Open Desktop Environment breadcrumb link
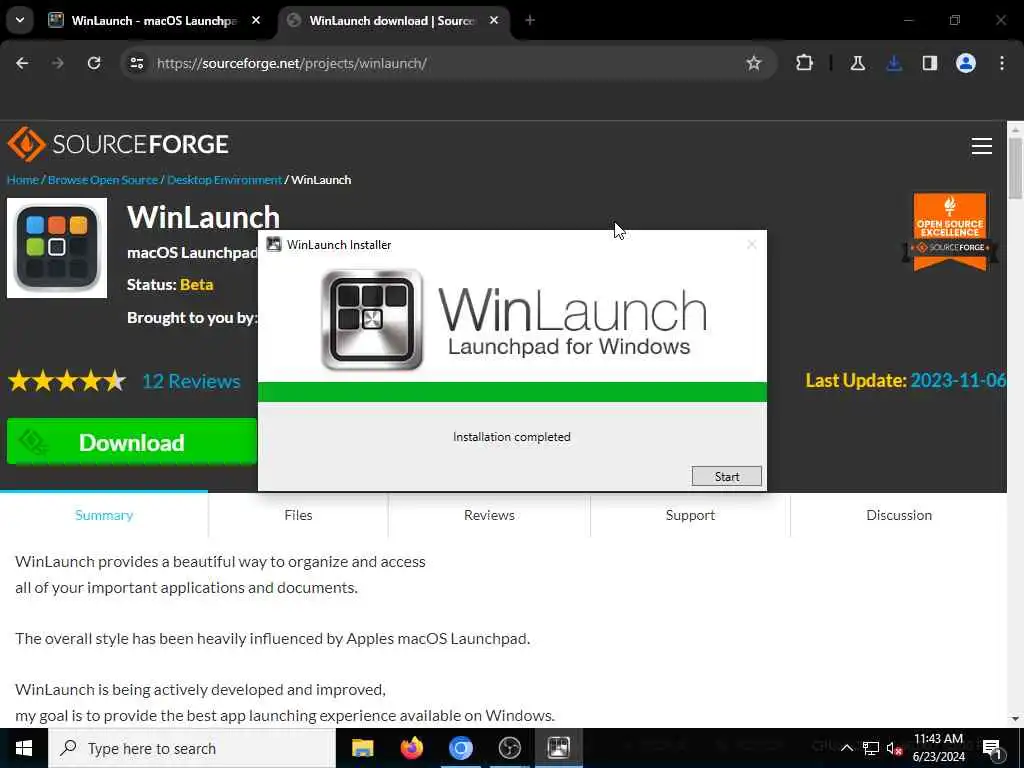The image size is (1024, 768). (224, 180)
